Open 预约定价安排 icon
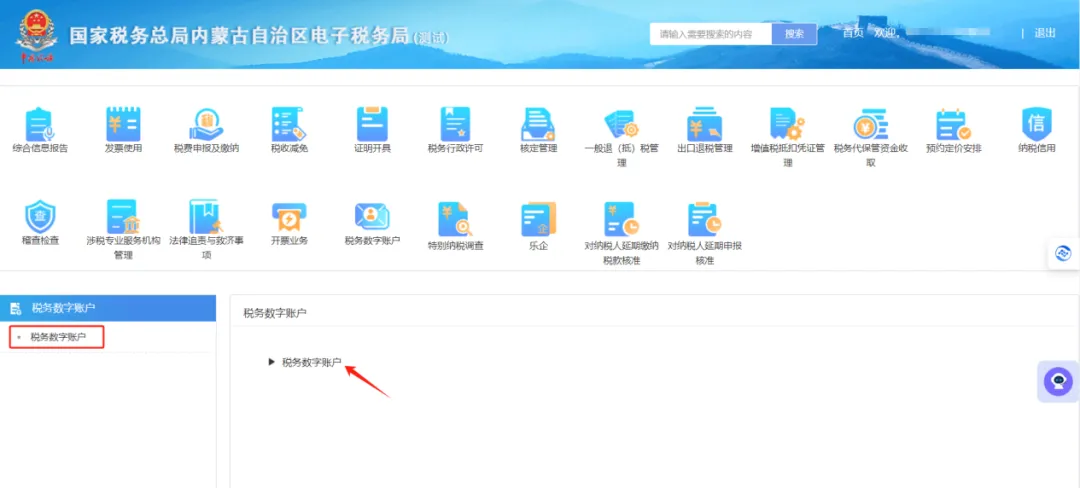This screenshot has height=488, width=1080. pyautogui.click(x=953, y=125)
